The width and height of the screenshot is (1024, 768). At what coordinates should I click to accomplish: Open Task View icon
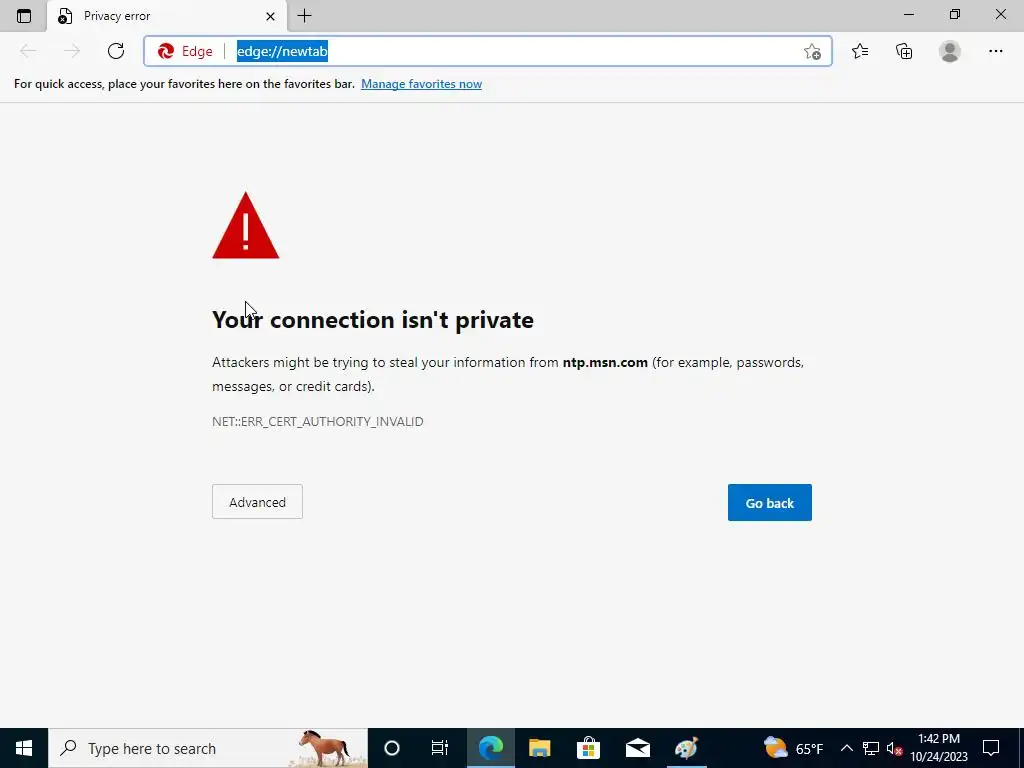[x=440, y=748]
